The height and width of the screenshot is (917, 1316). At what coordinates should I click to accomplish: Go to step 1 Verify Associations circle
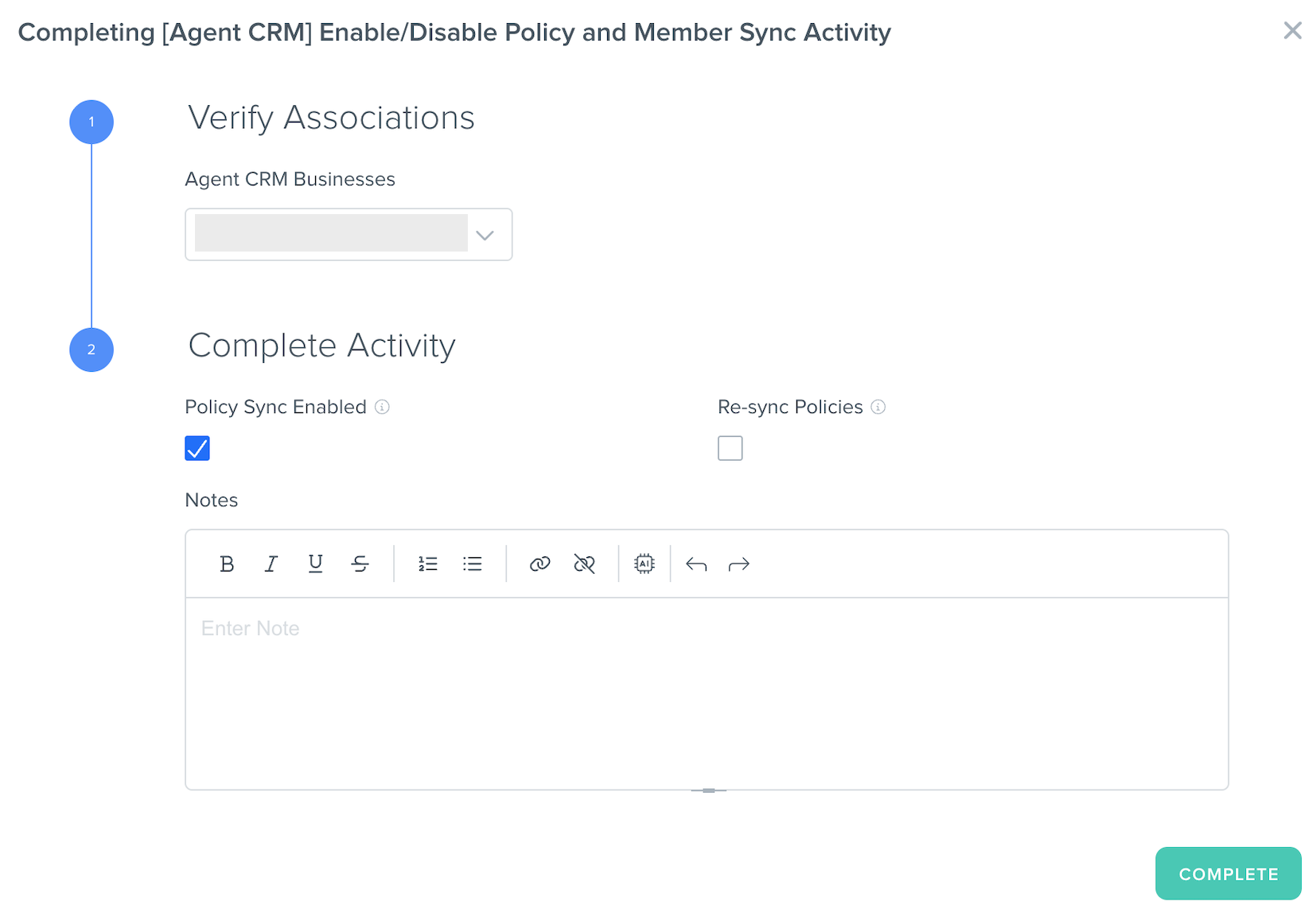tap(91, 122)
